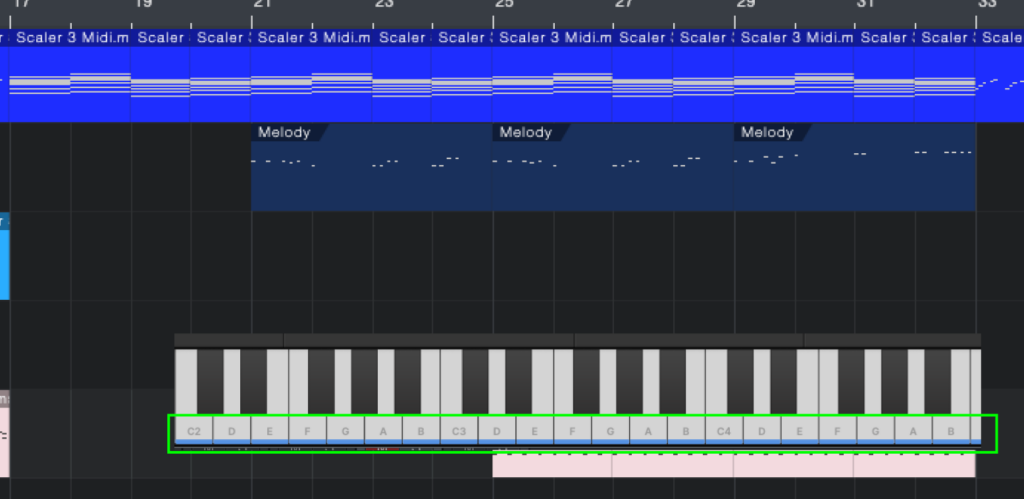Set playhead at bar 33 on ruler

coord(986,5)
